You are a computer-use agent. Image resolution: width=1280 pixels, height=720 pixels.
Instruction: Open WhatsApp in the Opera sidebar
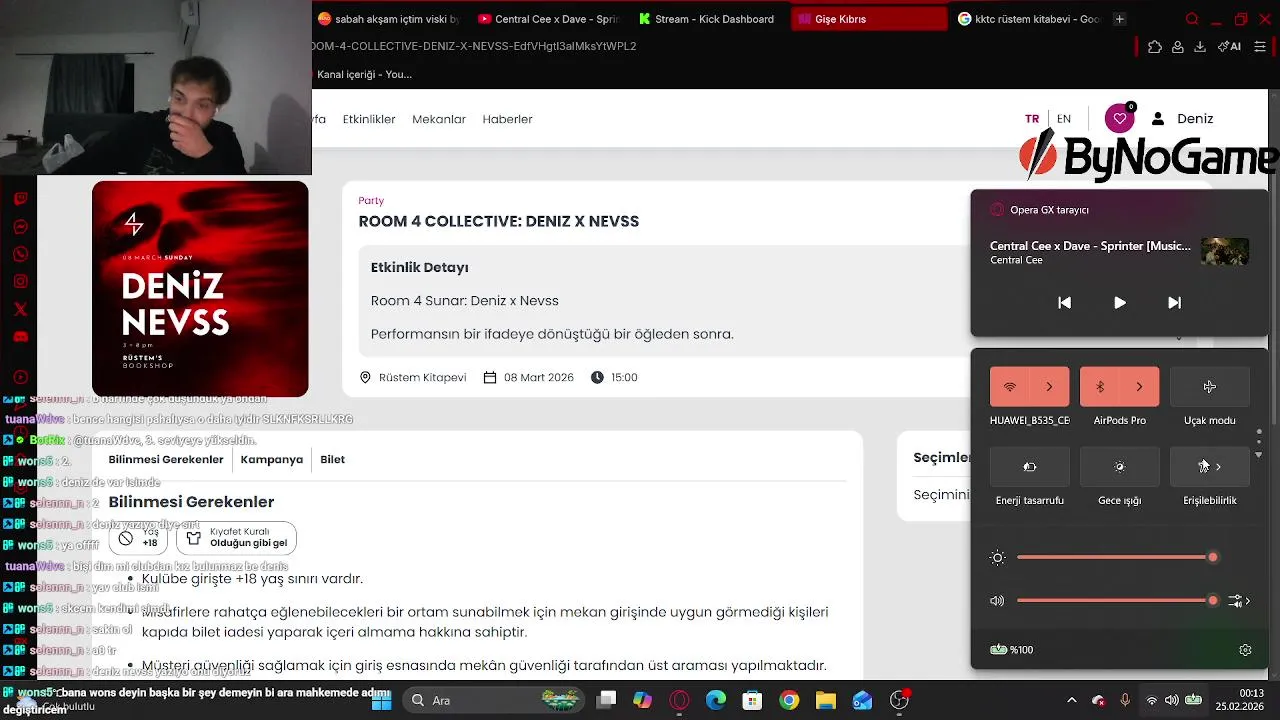coord(20,254)
